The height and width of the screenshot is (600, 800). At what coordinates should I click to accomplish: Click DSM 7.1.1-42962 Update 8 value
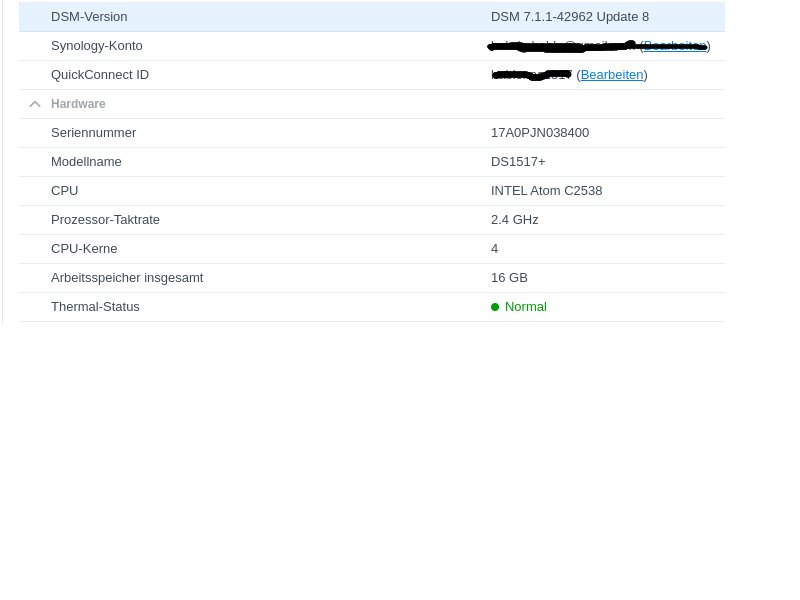pos(570,17)
